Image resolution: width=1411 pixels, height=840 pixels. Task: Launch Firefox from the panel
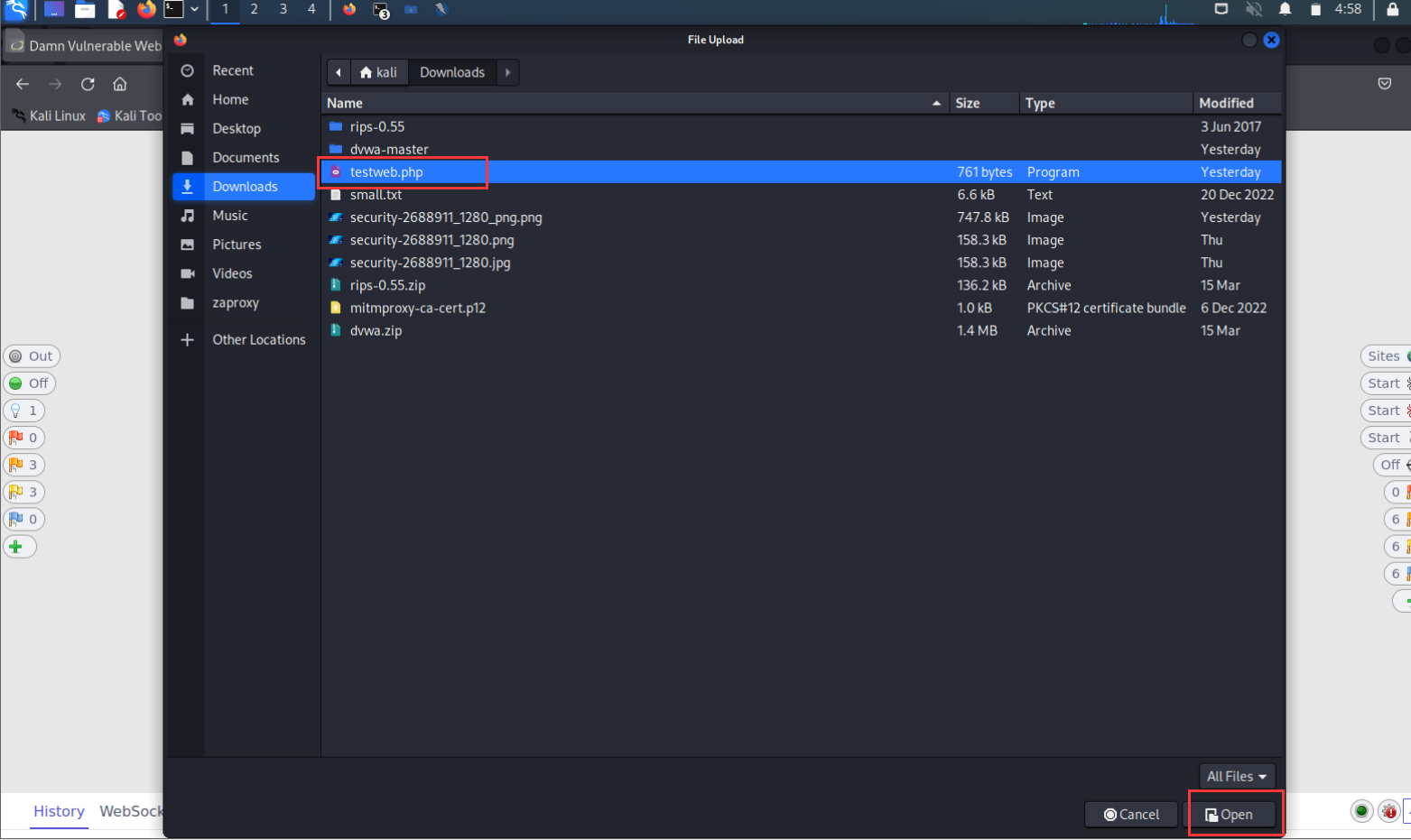(145, 9)
